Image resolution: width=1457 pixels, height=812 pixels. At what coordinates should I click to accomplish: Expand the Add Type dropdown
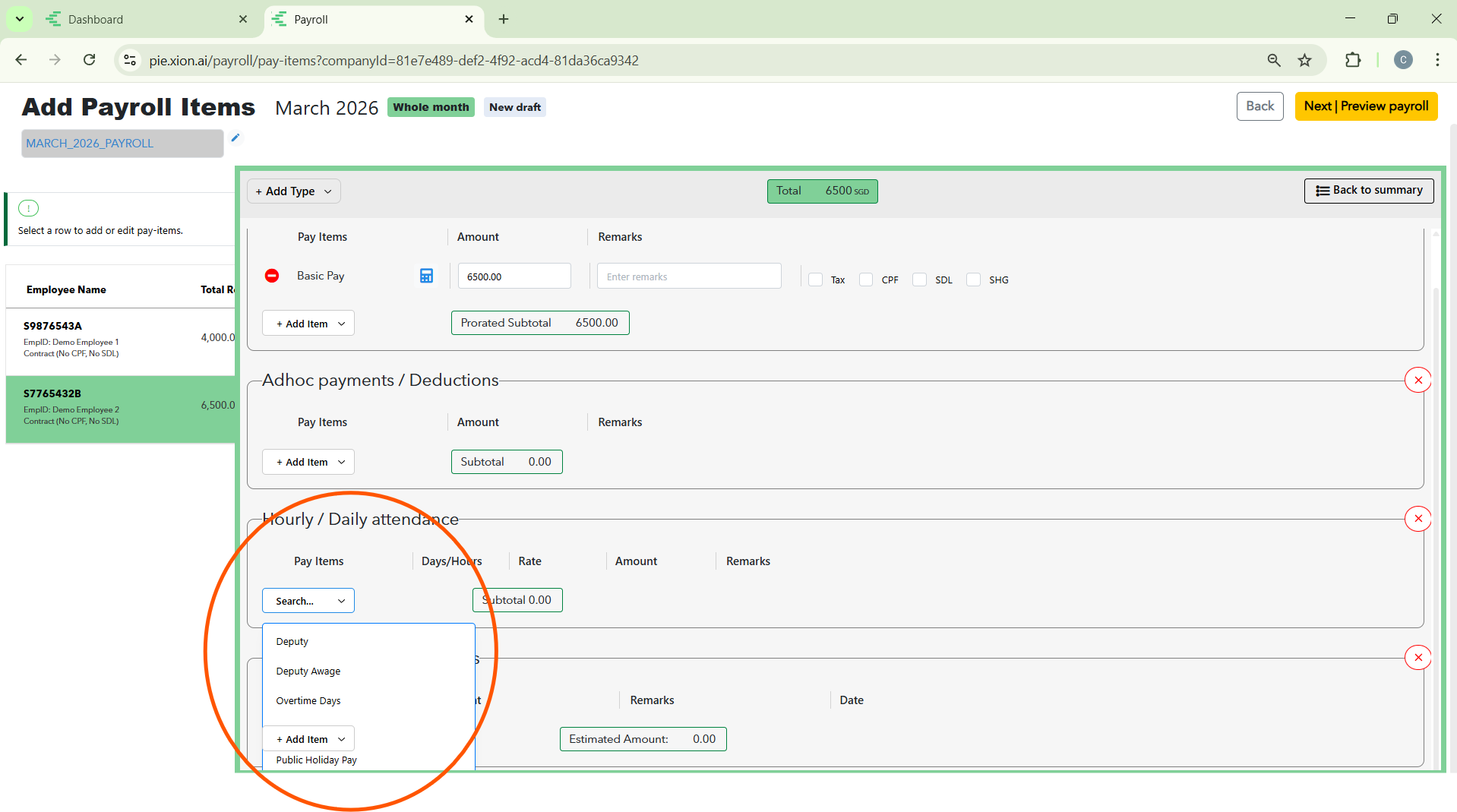pos(294,191)
